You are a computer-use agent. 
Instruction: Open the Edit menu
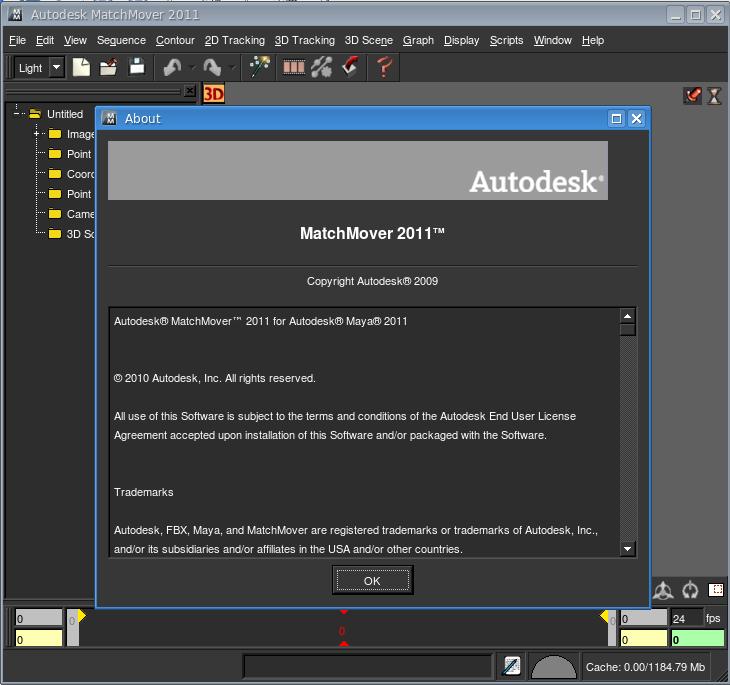[45, 41]
